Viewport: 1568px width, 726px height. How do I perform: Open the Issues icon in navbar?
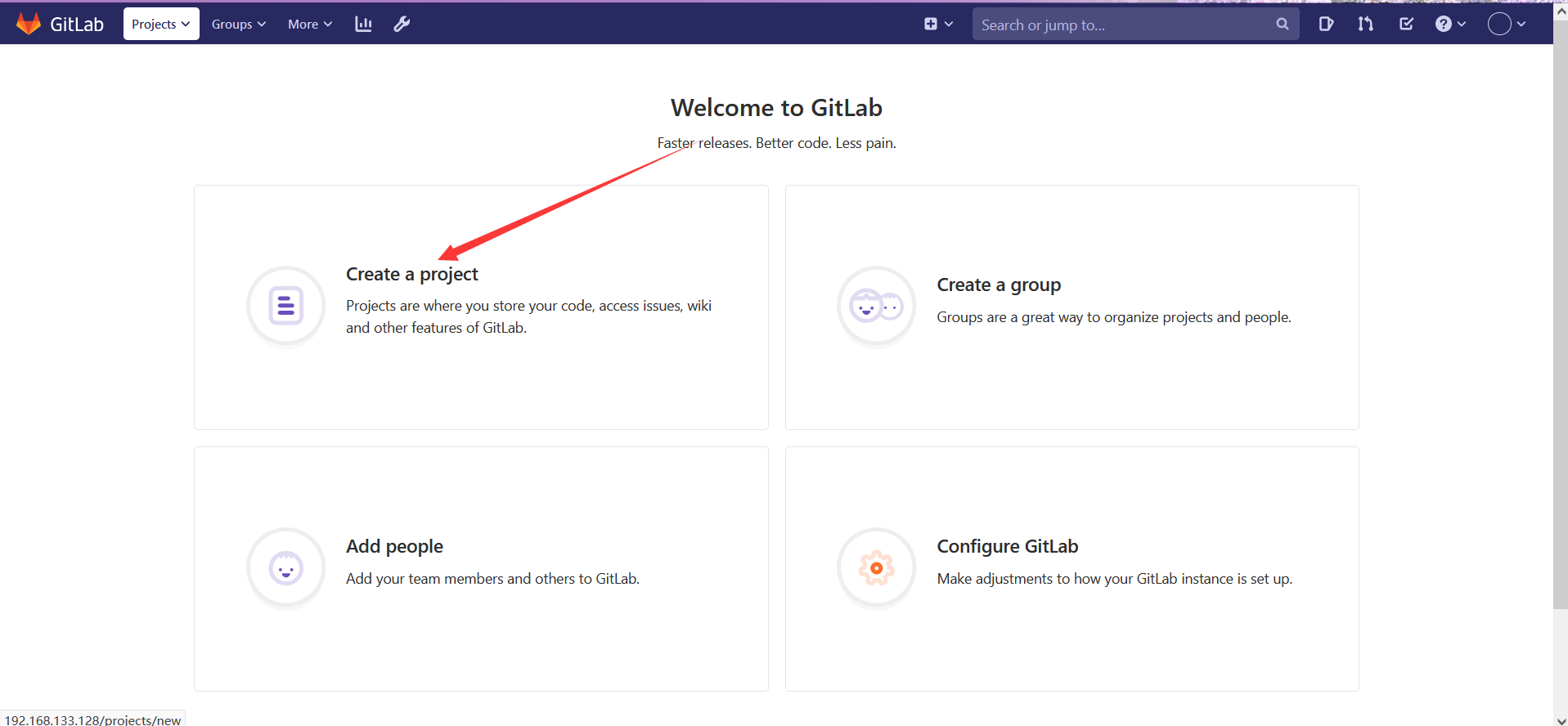point(1326,24)
